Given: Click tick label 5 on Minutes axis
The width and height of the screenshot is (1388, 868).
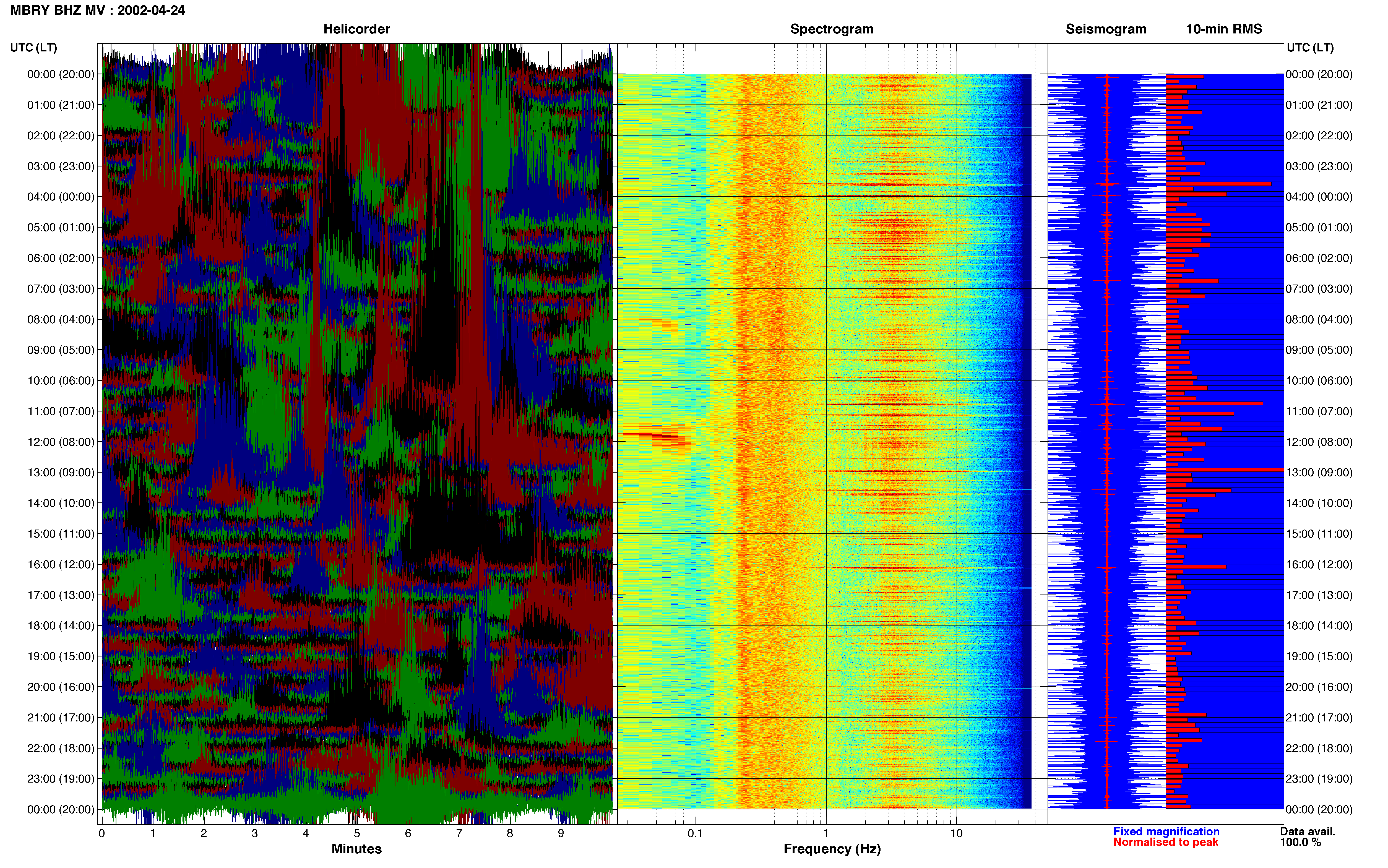Looking at the screenshot, I should [357, 833].
